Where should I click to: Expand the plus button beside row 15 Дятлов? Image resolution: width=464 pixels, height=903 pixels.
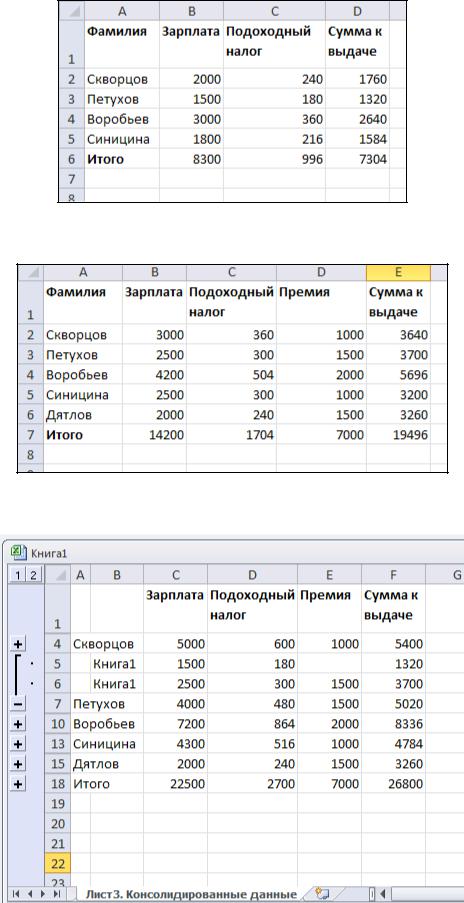[x=18, y=764]
